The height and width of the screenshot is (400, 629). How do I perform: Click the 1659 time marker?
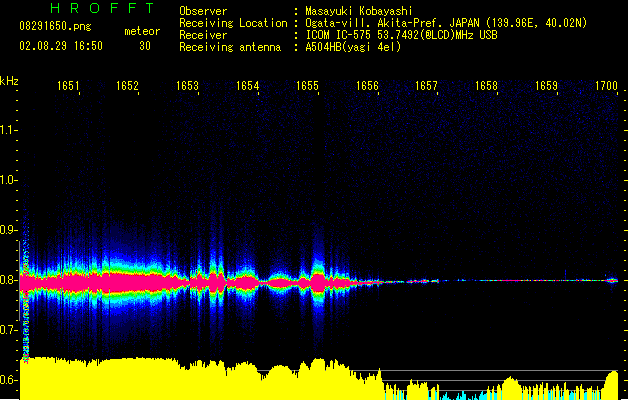[x=546, y=86]
